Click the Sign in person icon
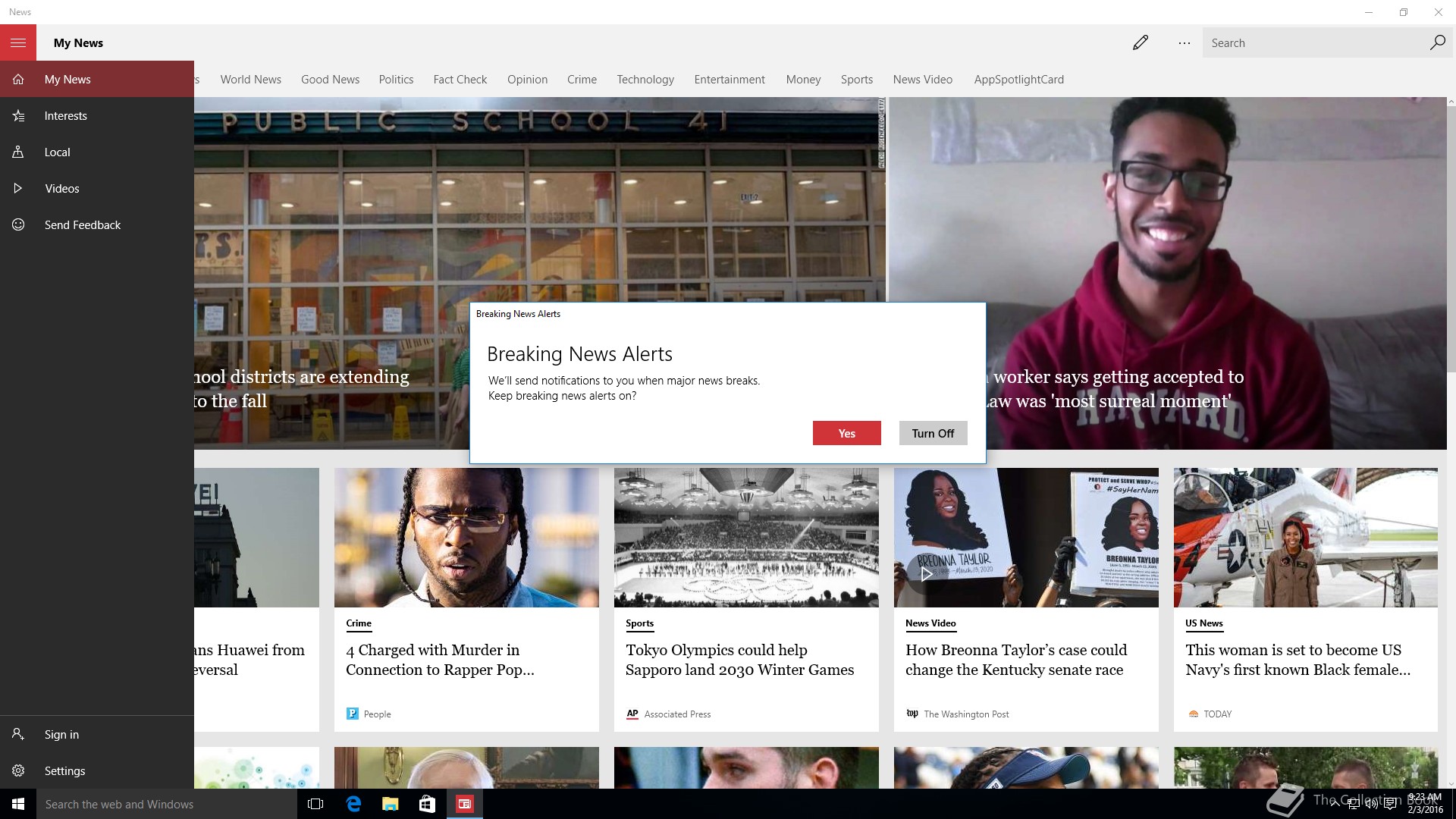Viewport: 1456px width, 819px height. coord(18,734)
